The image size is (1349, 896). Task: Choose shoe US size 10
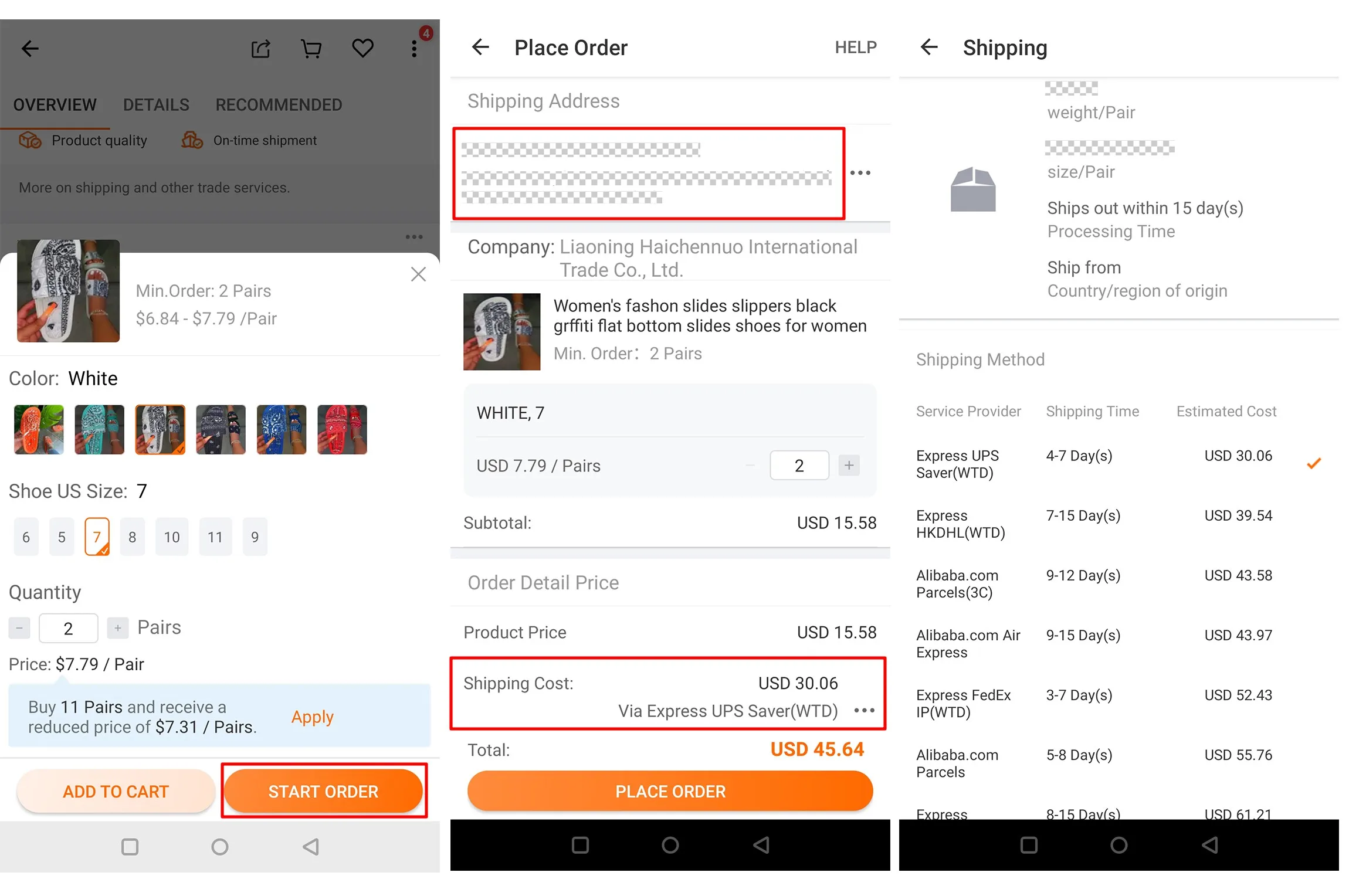coord(172,537)
